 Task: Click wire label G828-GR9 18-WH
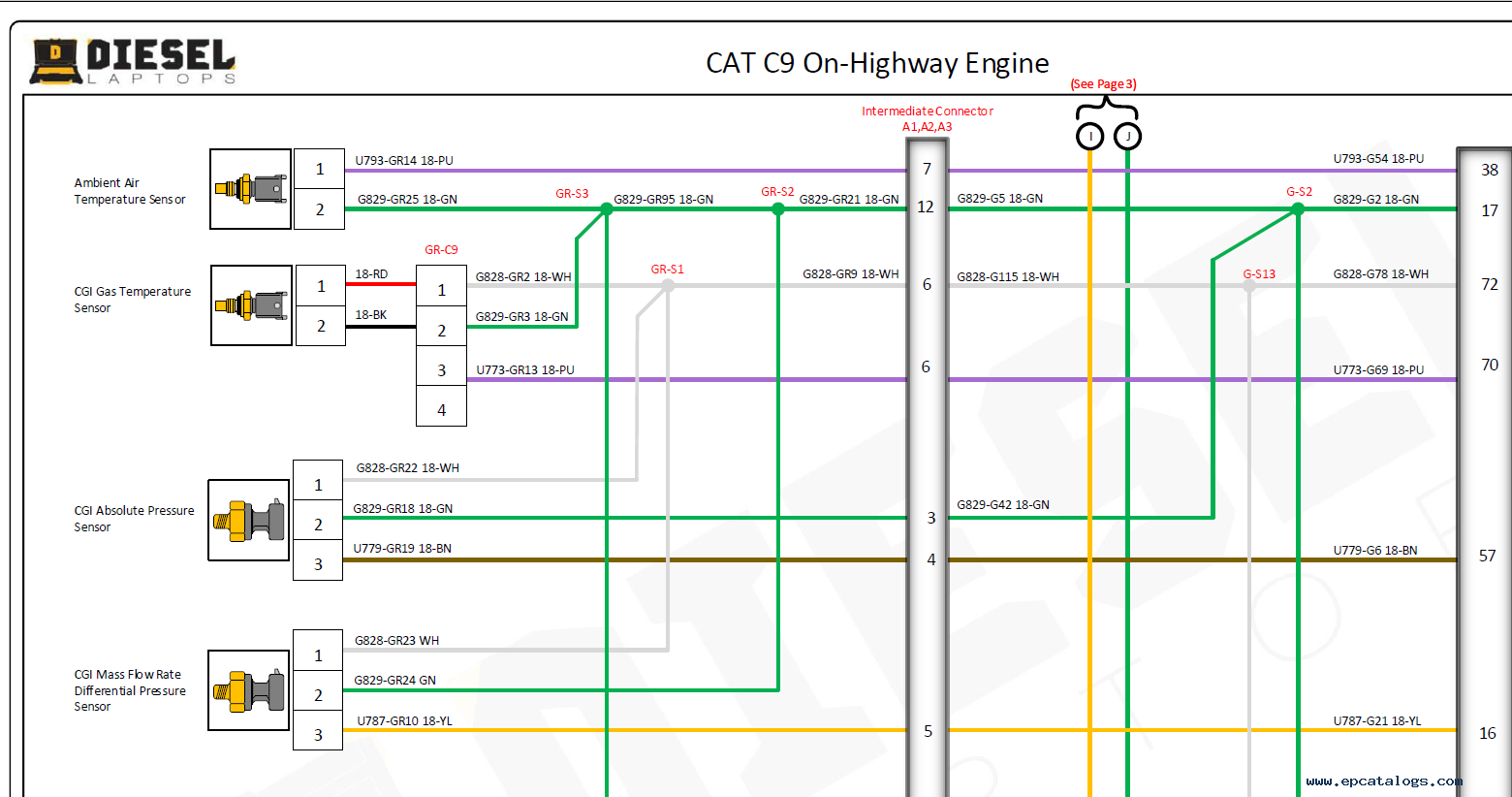coord(851,274)
